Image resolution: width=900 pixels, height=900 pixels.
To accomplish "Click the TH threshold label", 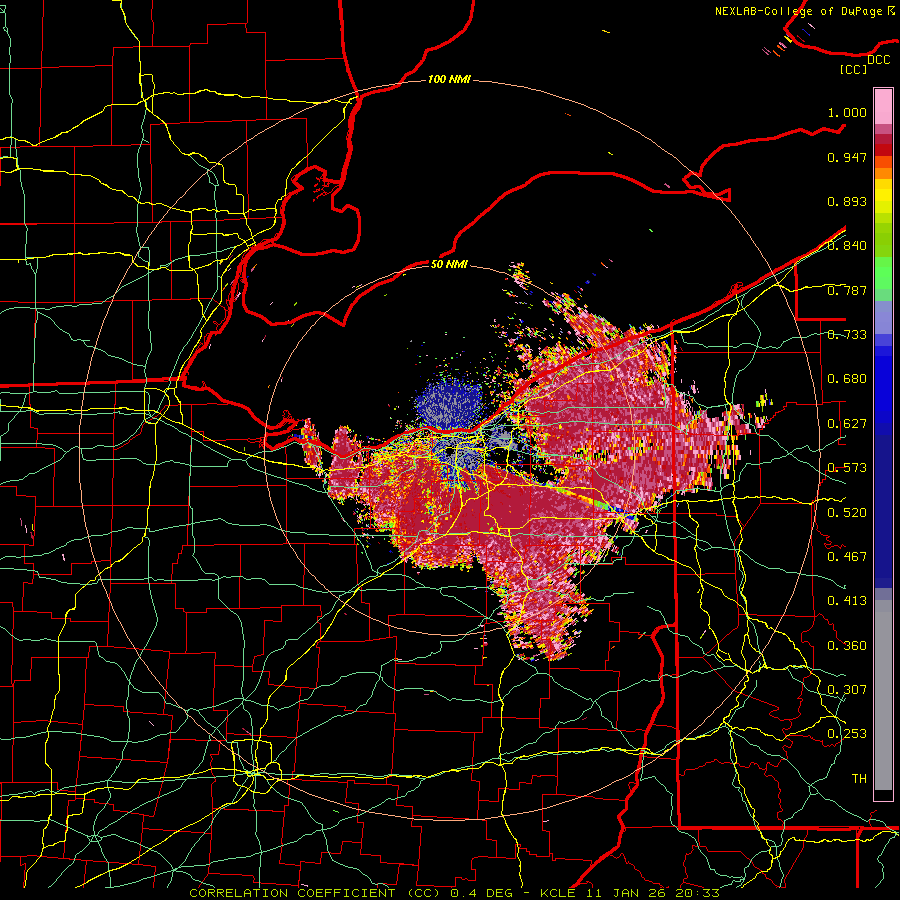I will click(x=859, y=779).
